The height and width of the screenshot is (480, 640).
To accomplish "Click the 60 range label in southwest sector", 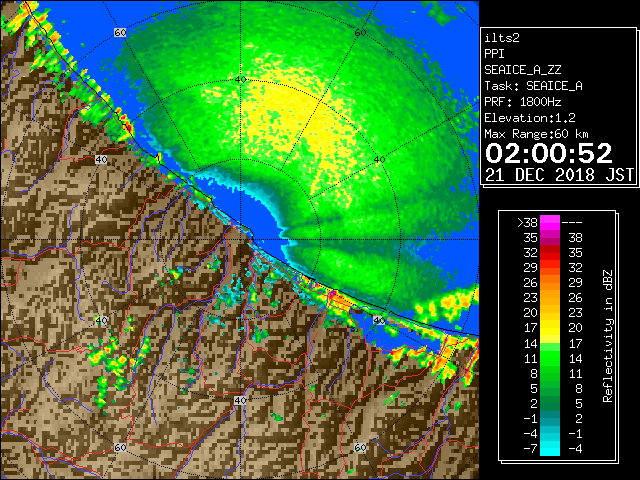I will [120, 447].
